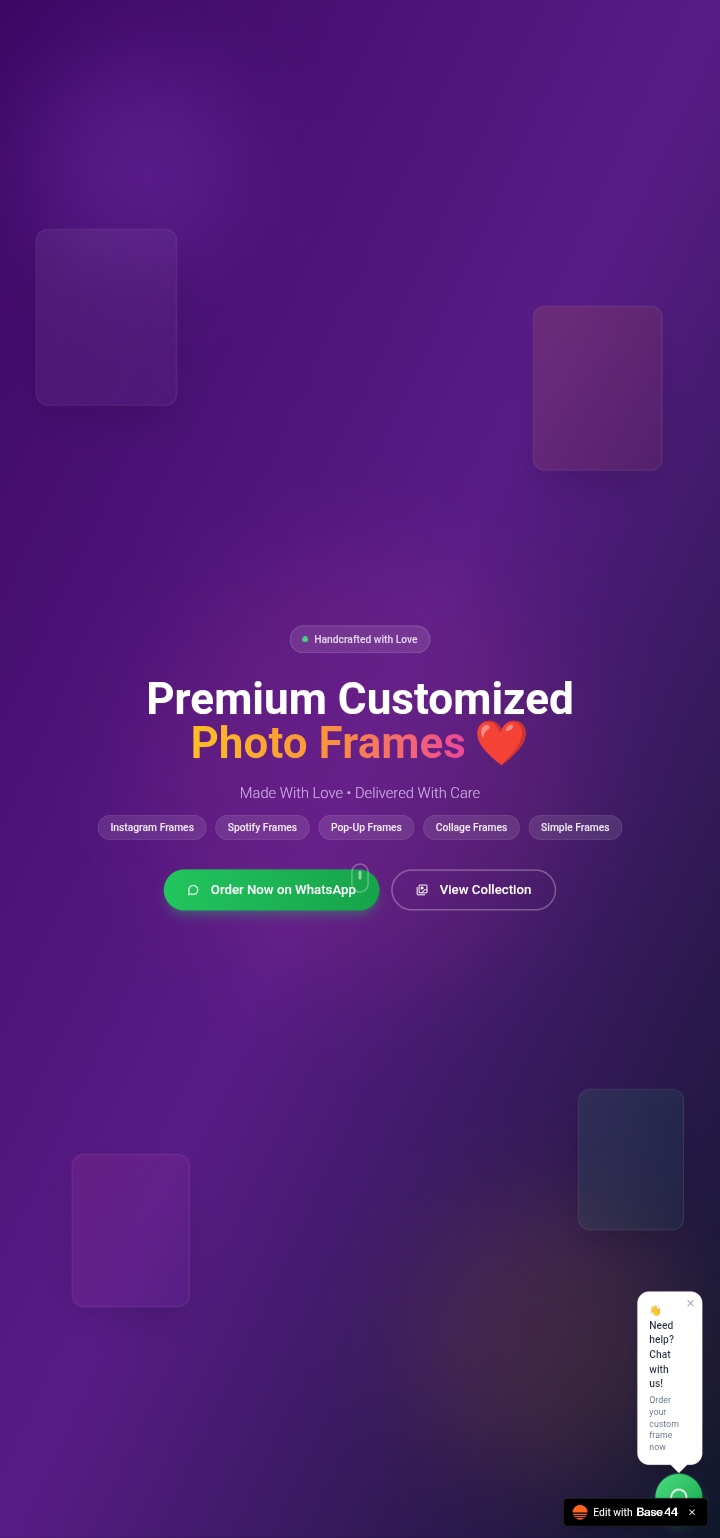
Task: Choose the Pop-Up Frames tag
Action: coord(366,827)
